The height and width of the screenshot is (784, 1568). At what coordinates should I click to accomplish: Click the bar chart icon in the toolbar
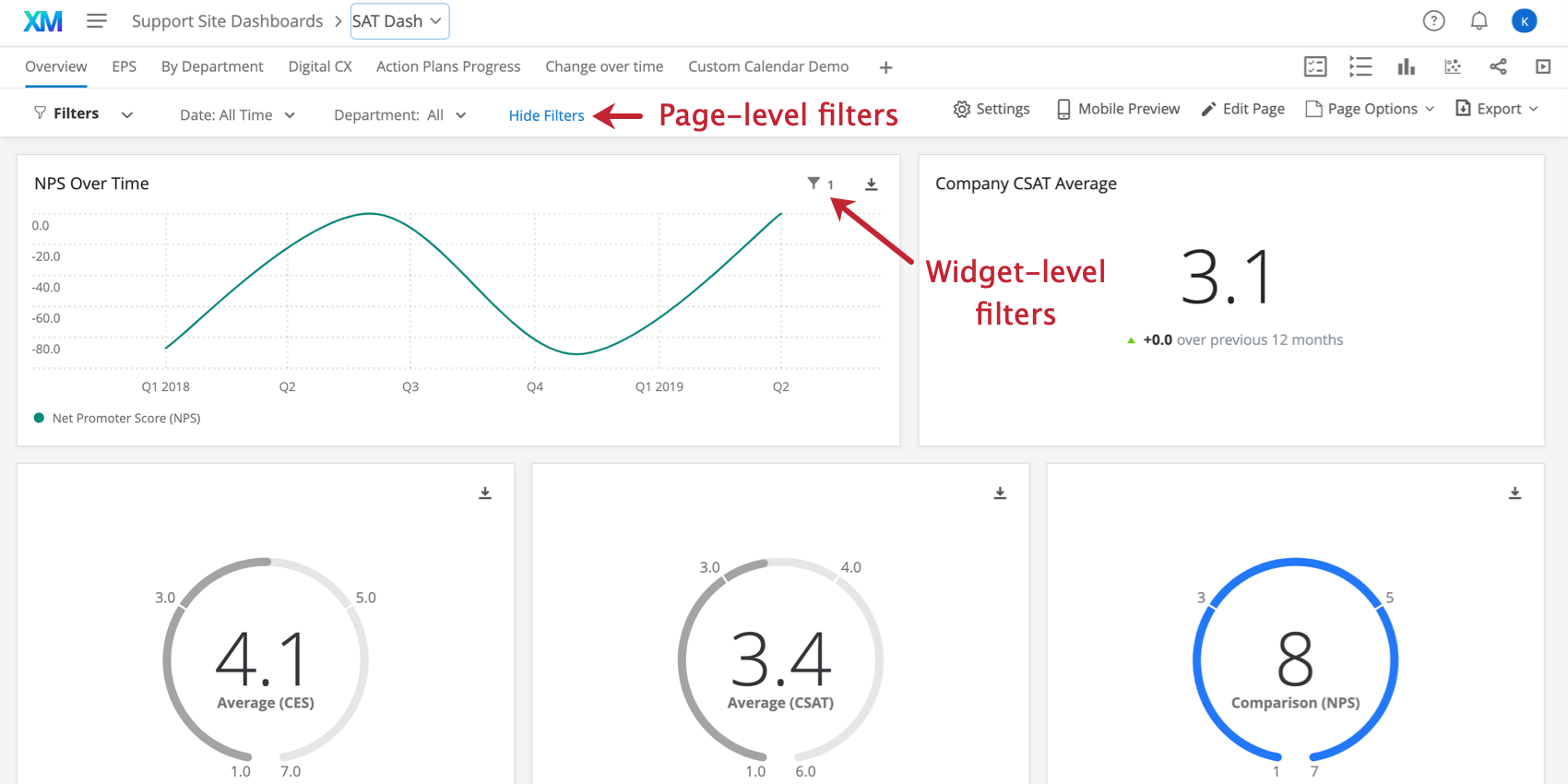[1406, 66]
